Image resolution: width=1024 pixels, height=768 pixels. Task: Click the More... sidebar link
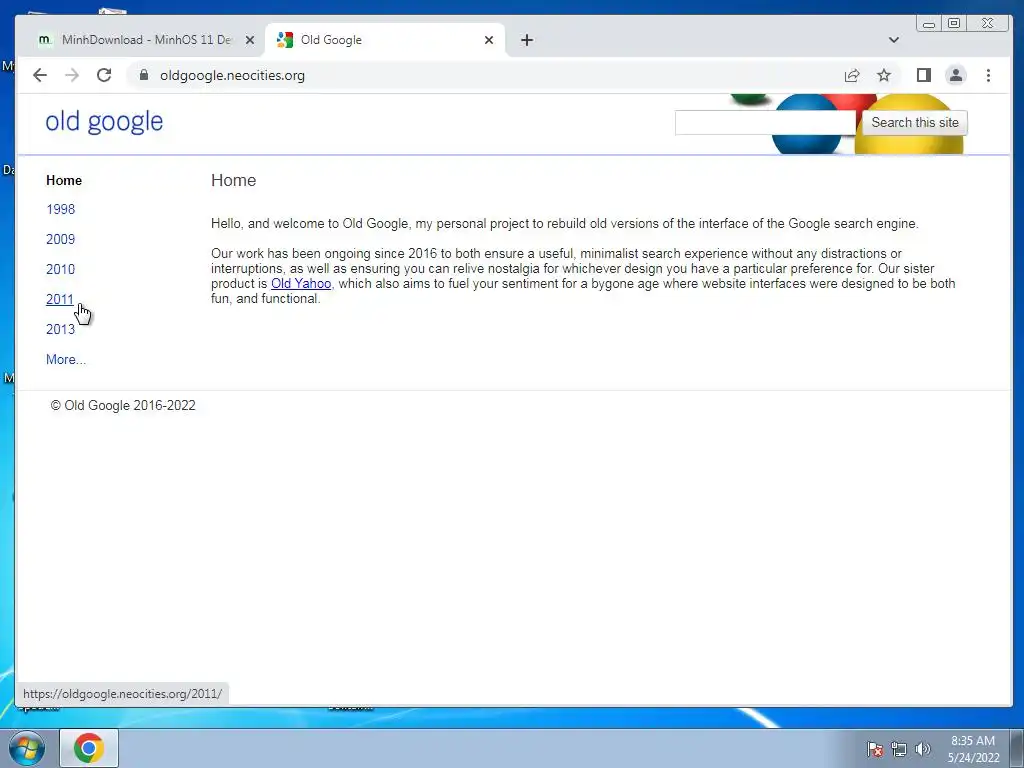[x=66, y=359]
